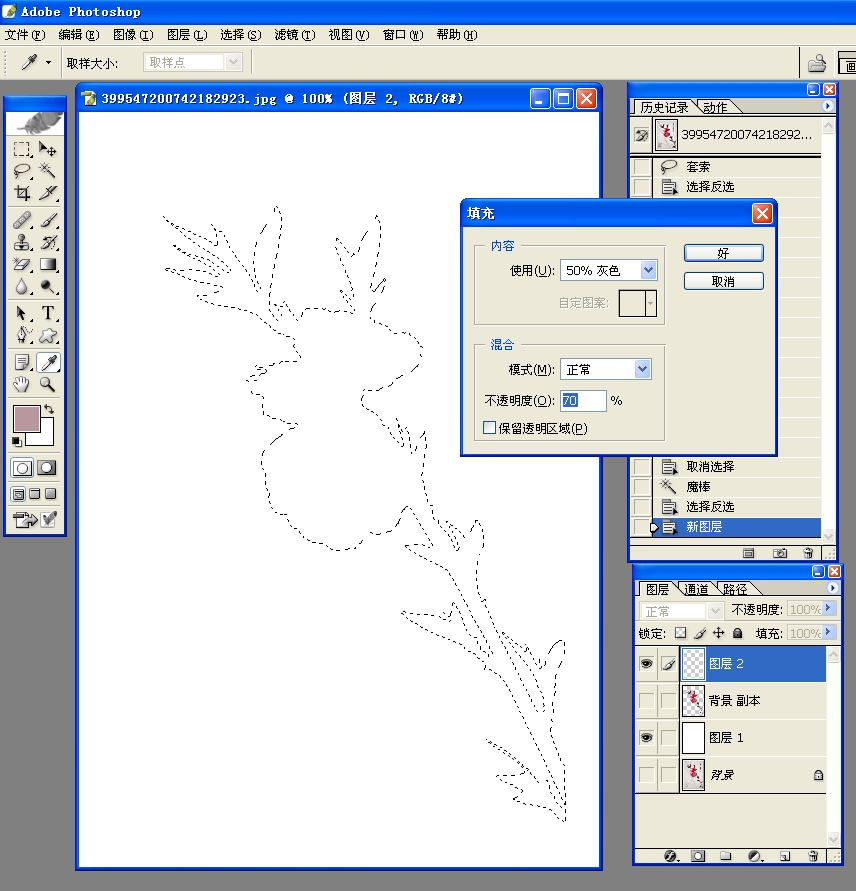This screenshot has width=856, height=891.
Task: Click the foreground color swatch
Action: point(26,419)
